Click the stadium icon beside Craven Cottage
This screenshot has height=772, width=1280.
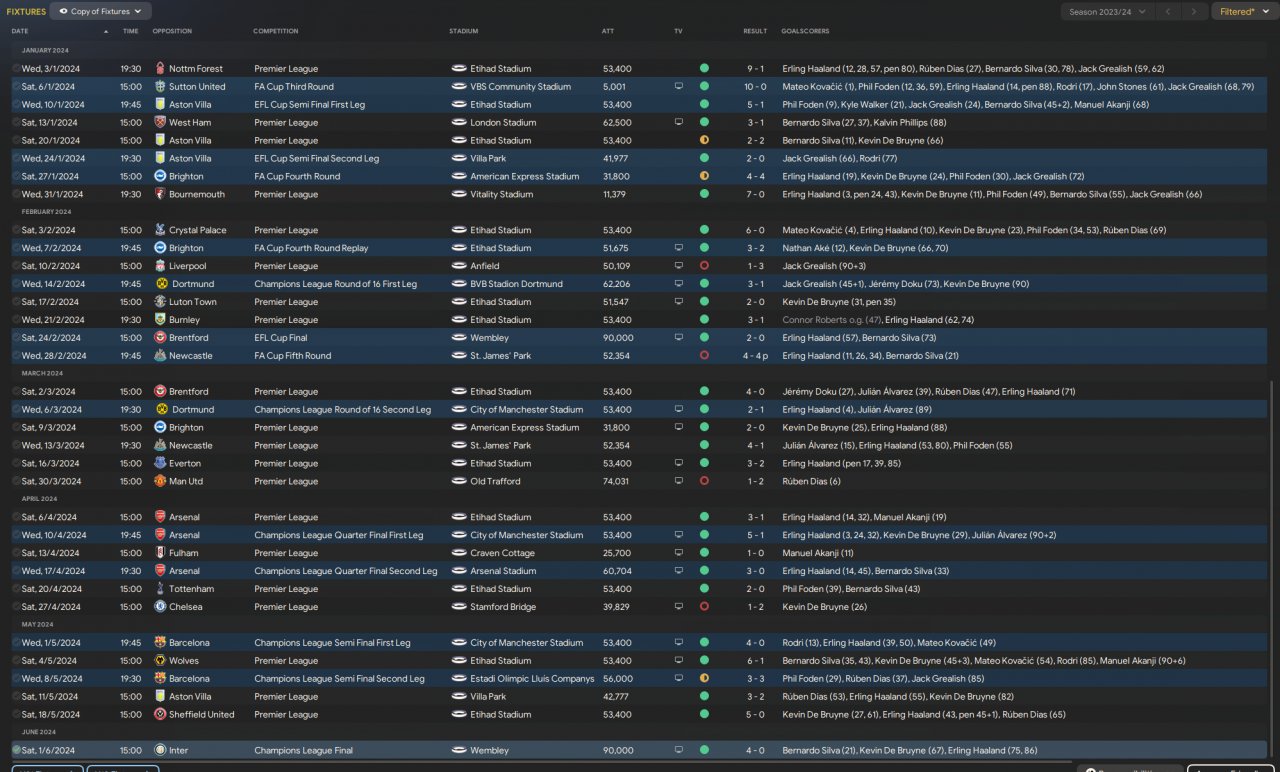(x=459, y=553)
